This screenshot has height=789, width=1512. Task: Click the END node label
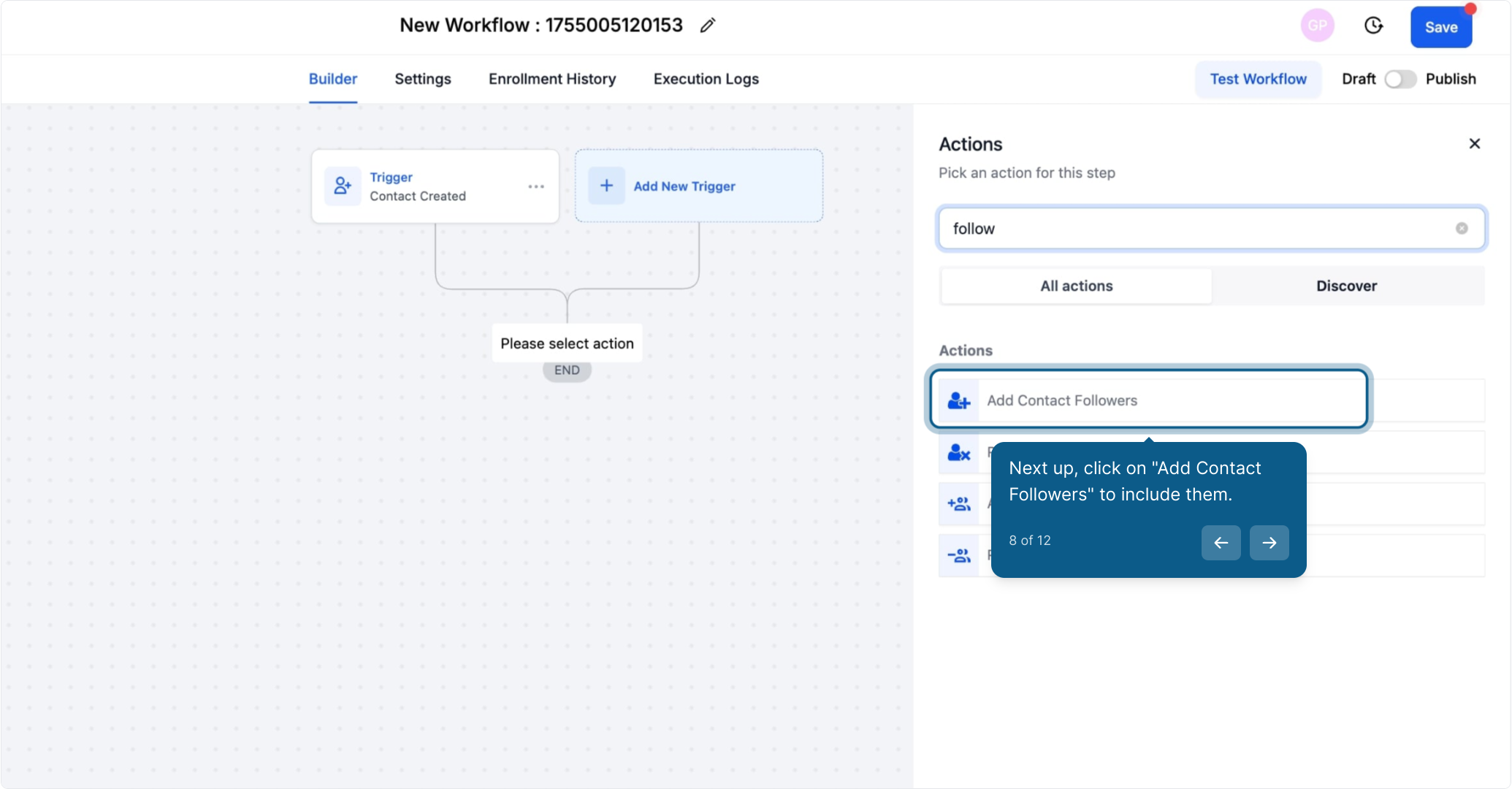[x=567, y=370]
